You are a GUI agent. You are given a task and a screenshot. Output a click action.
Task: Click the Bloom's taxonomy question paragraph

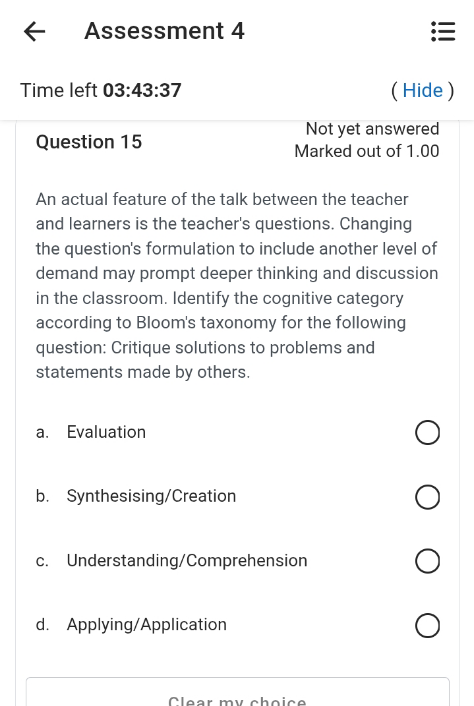(x=237, y=285)
